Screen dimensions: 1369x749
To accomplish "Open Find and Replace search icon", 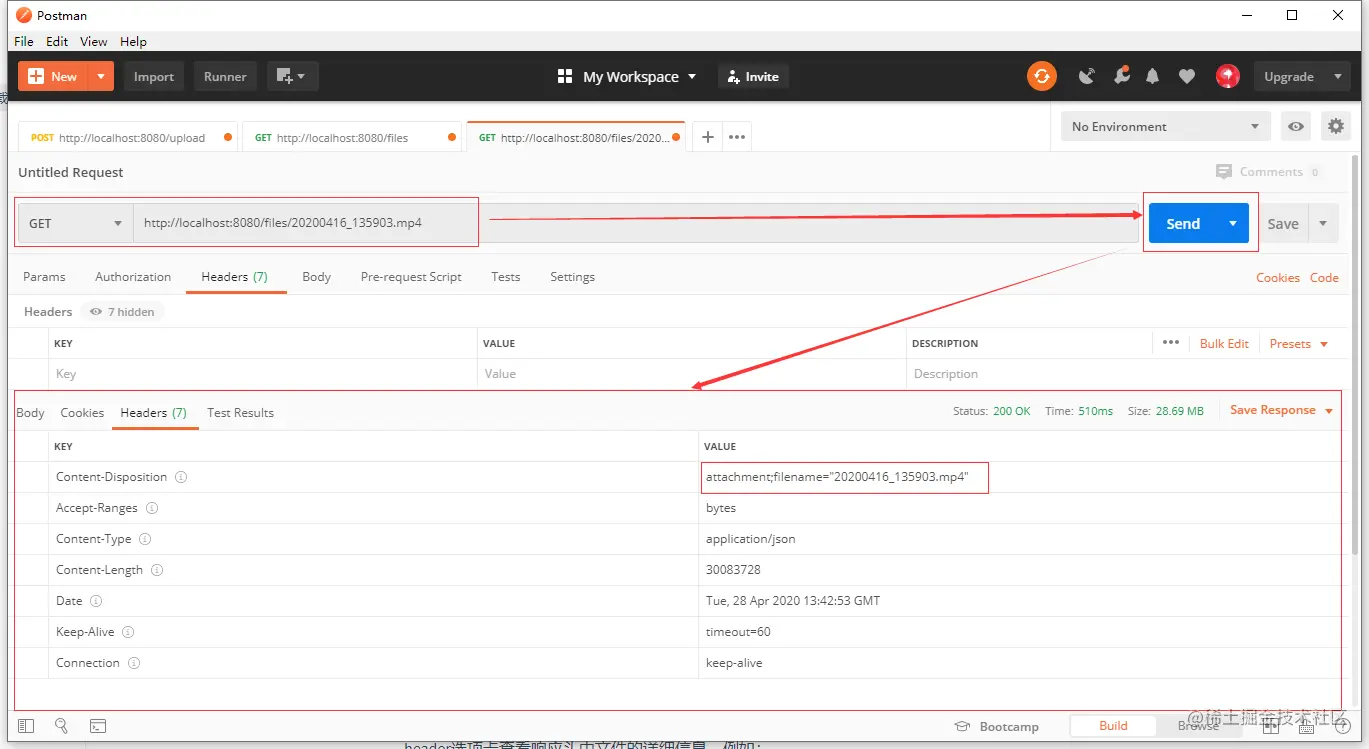I will click(x=61, y=726).
